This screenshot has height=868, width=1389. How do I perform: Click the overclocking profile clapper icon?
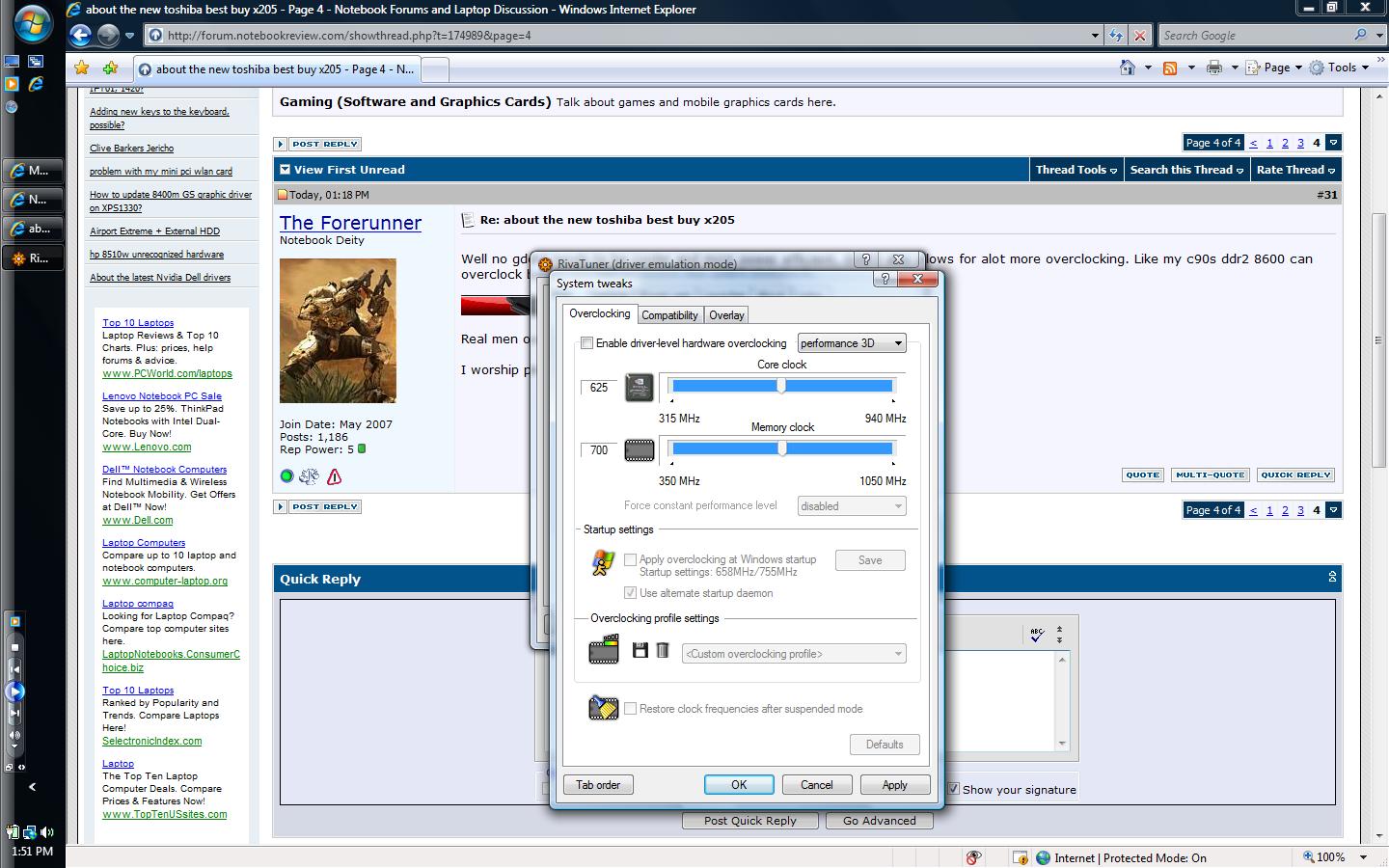[604, 650]
